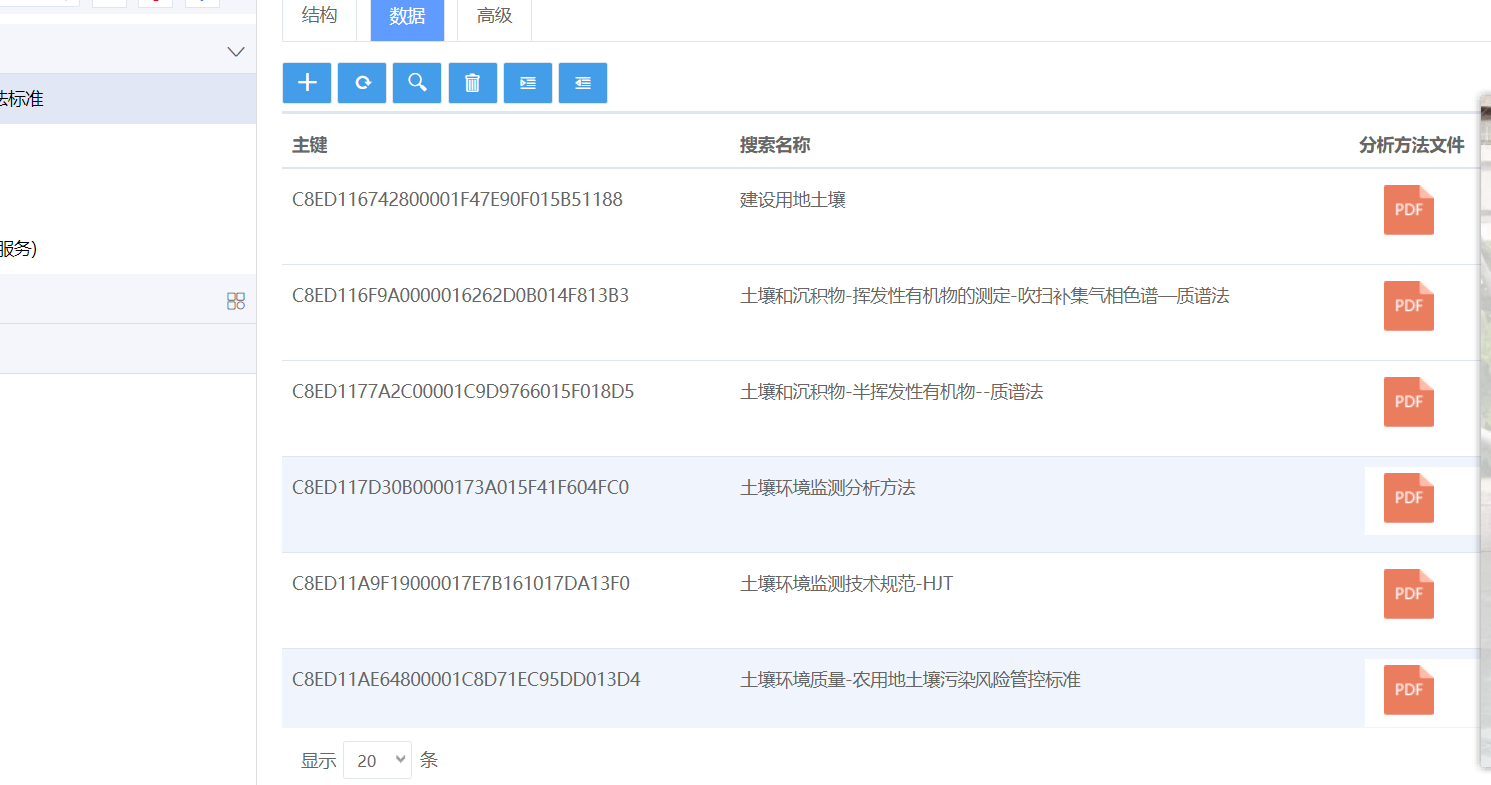The width and height of the screenshot is (1491, 785).
Task: Click the increase indent toolbar button
Action: (528, 83)
